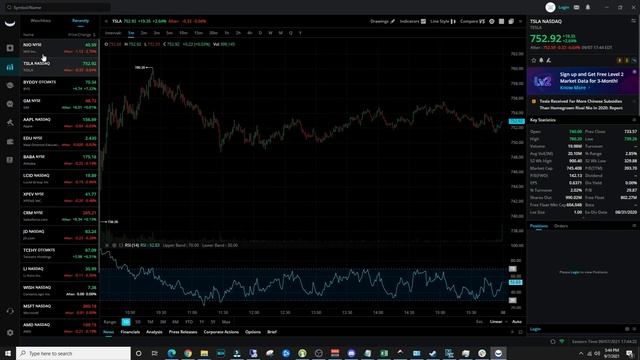Select the 5m interval
This screenshot has width=640, height=360.
pos(169,33)
